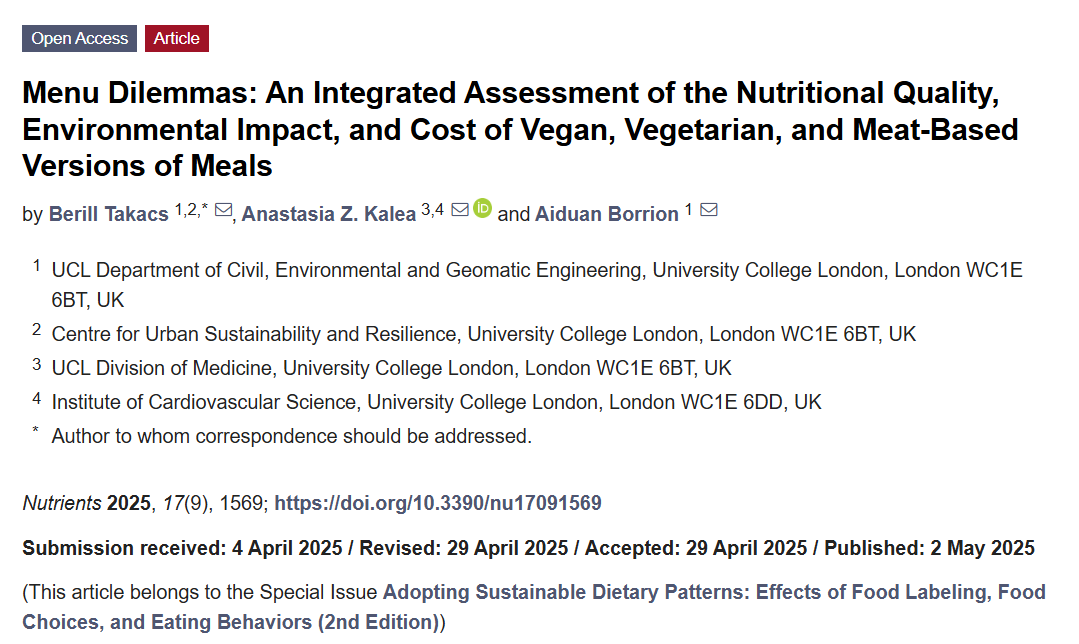Click the Submission received: 4 April 2025 text
This screenshot has height=644, width=1079.
[x=182, y=548]
